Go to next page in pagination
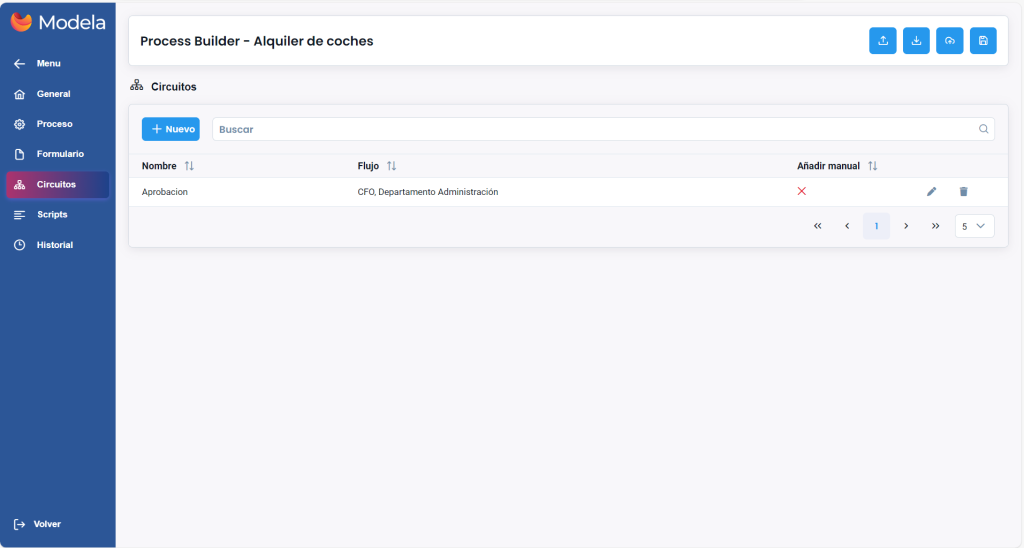Image resolution: width=1024 pixels, height=548 pixels. click(x=906, y=226)
